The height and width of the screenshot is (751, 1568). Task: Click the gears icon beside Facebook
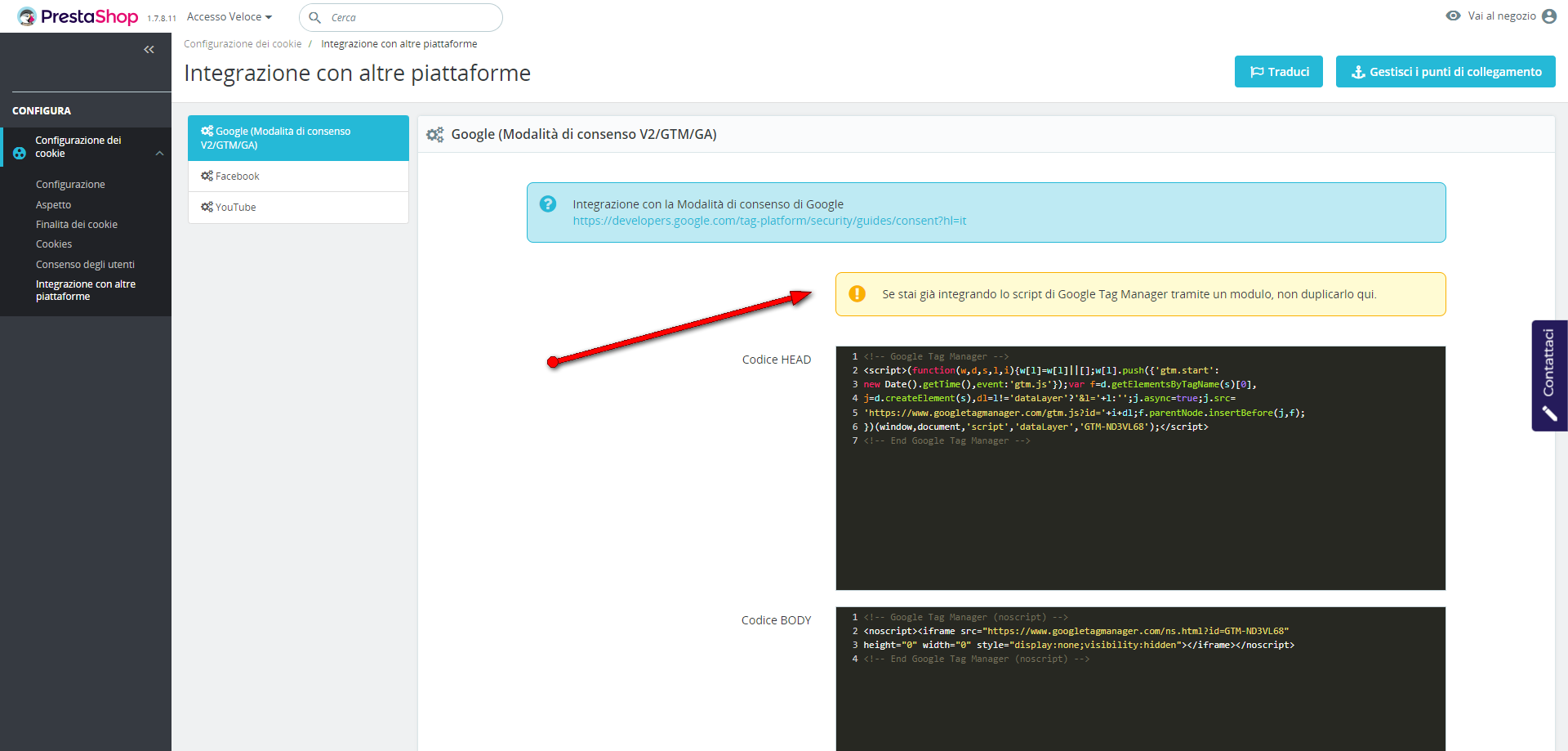point(207,176)
